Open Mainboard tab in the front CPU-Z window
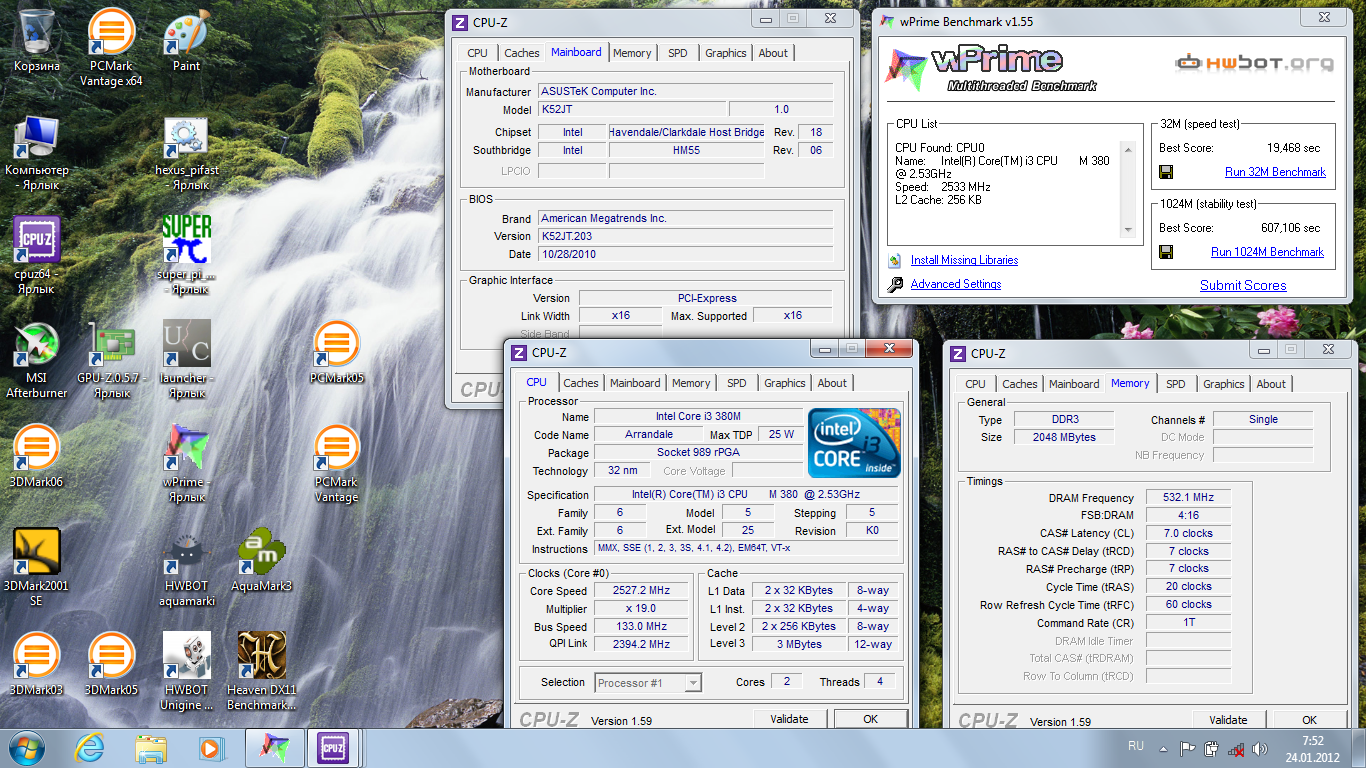 [635, 383]
